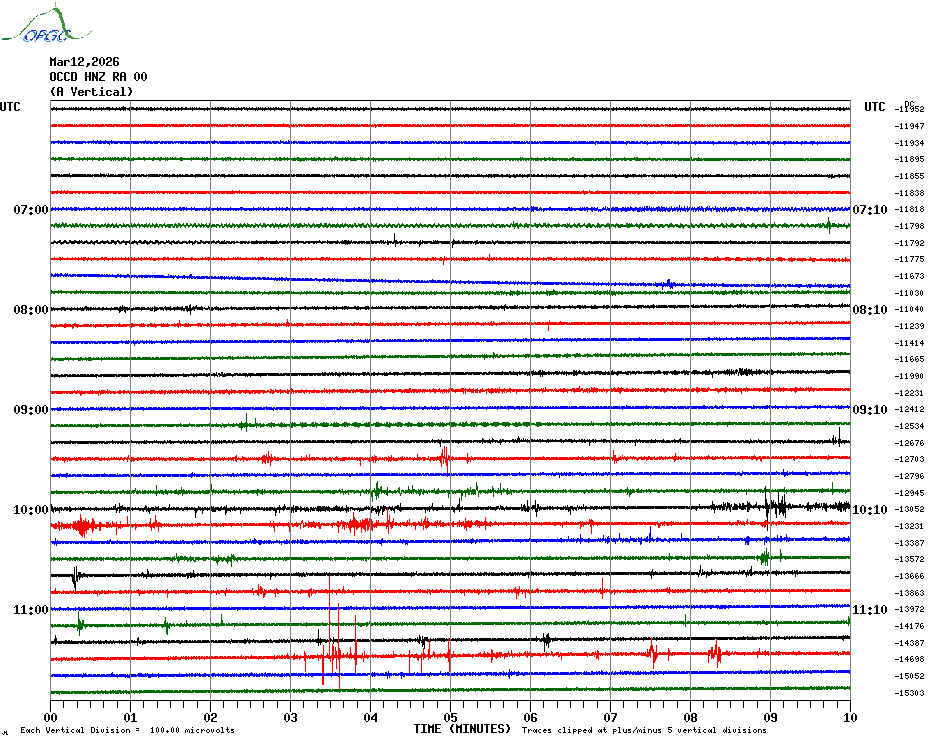This screenshot has height=744, width=930.
Task: Click the DC offset value "-11673"
Action: (x=910, y=276)
